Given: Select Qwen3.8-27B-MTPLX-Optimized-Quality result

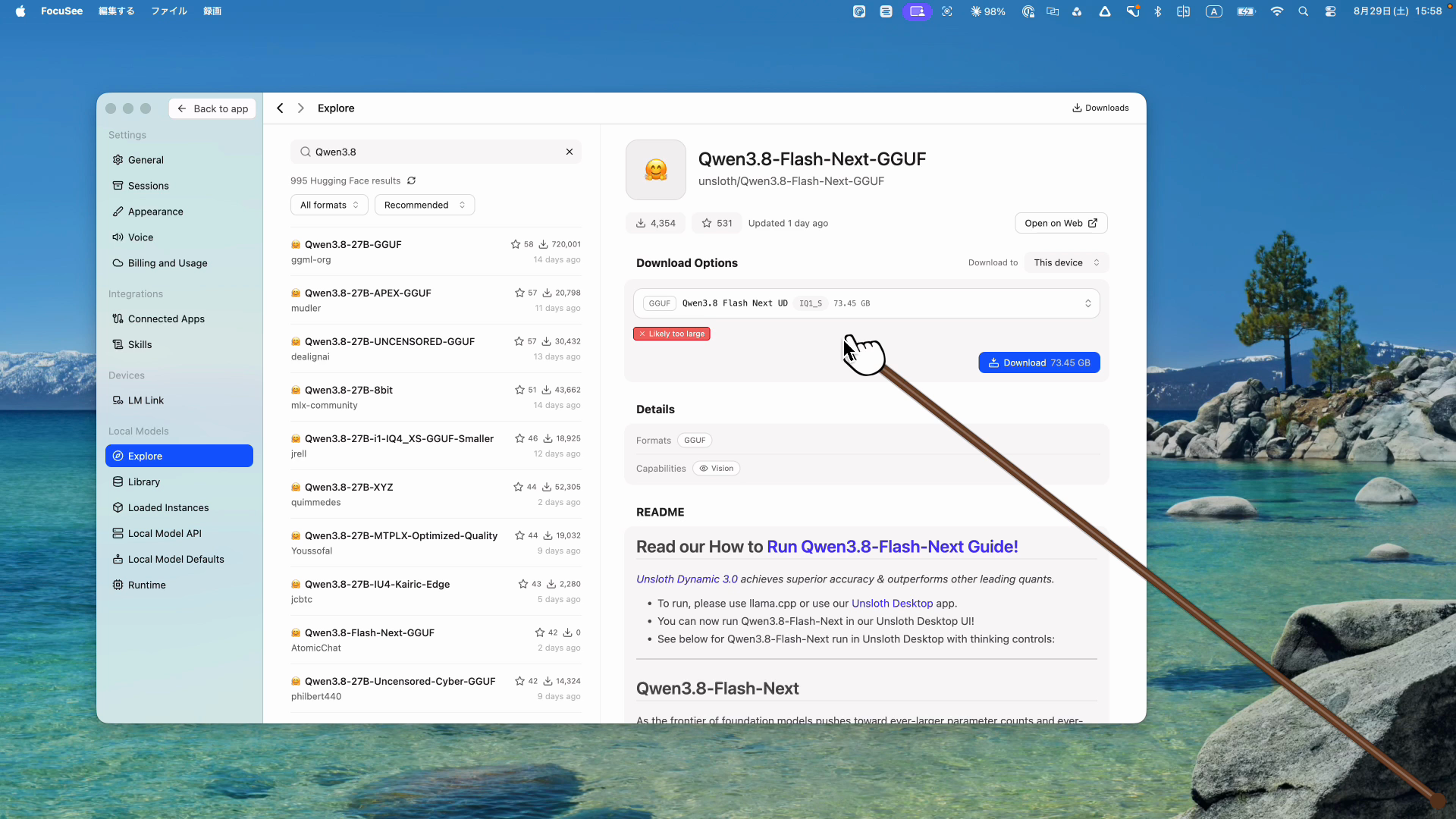Looking at the screenshot, I should 436,543.
